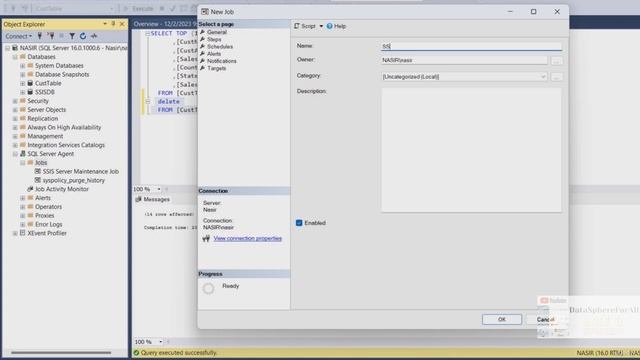Select the Replication folder
This screenshot has height=360, width=640.
(x=42, y=119)
